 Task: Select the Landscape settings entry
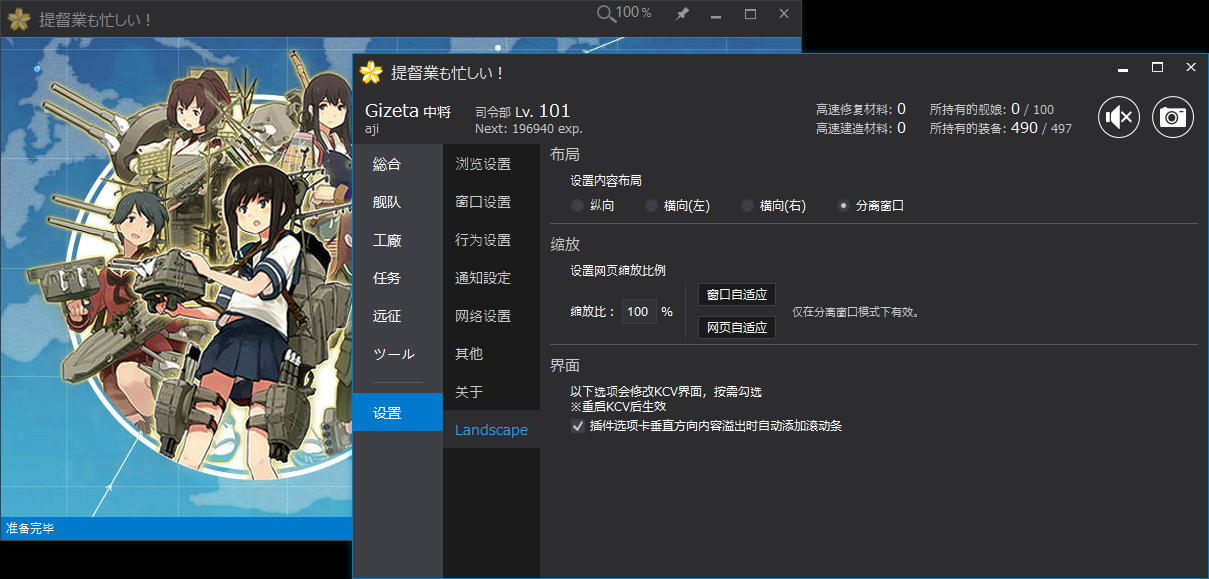pyautogui.click(x=491, y=430)
